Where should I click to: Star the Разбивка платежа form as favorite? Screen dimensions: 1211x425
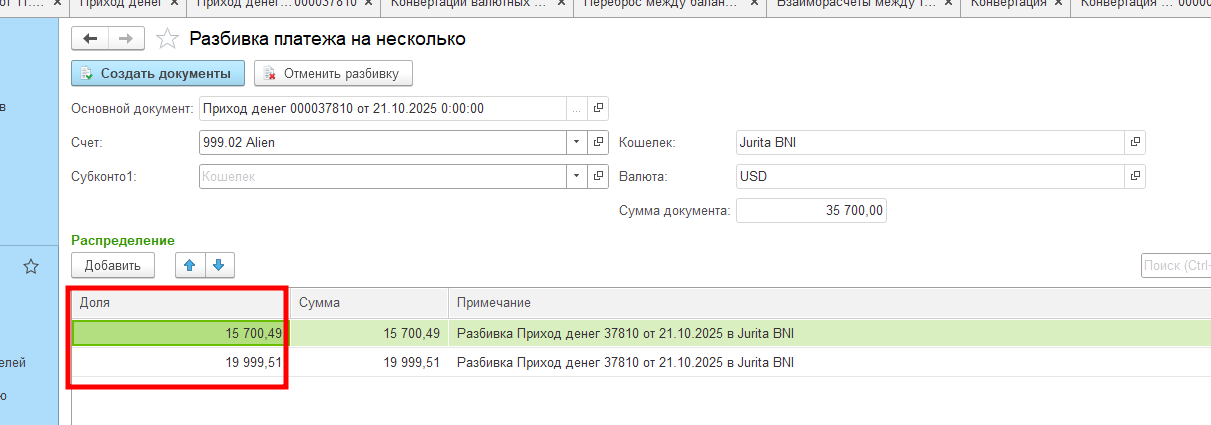click(x=168, y=39)
